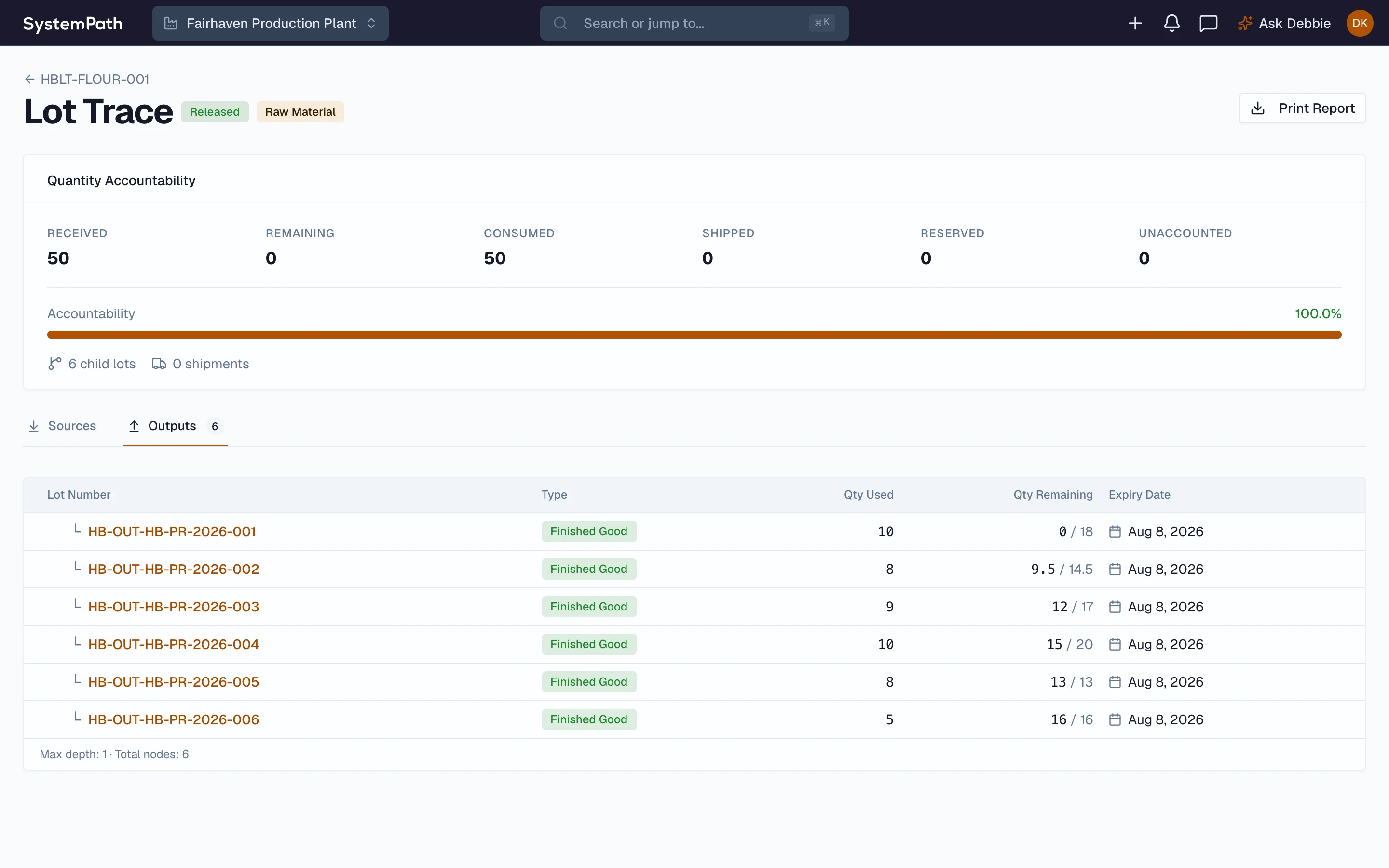Click the Quantity Accountability heading
Viewport: 1389px width, 868px height.
(121, 181)
